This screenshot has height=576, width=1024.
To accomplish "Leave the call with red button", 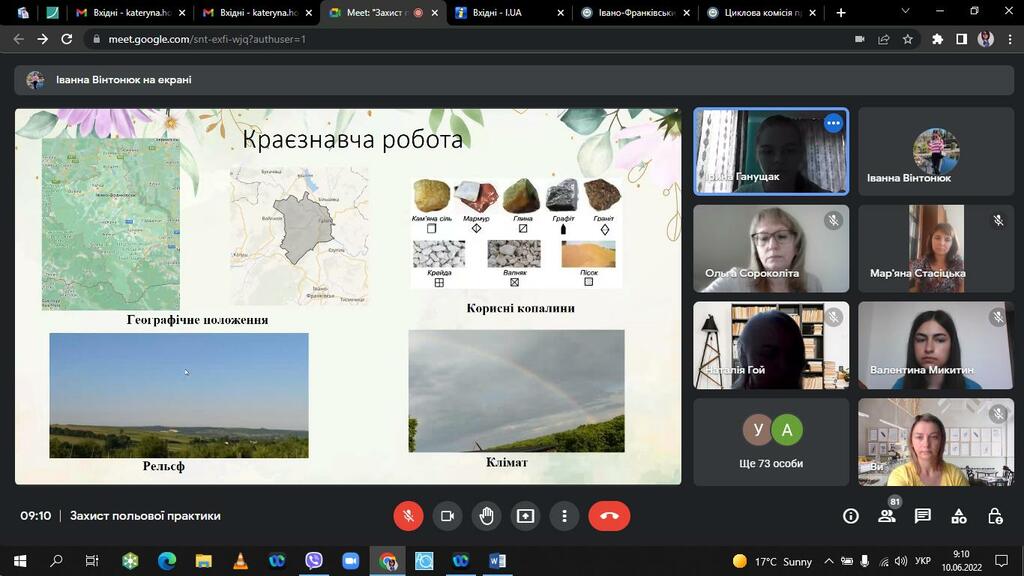I will [x=609, y=516].
